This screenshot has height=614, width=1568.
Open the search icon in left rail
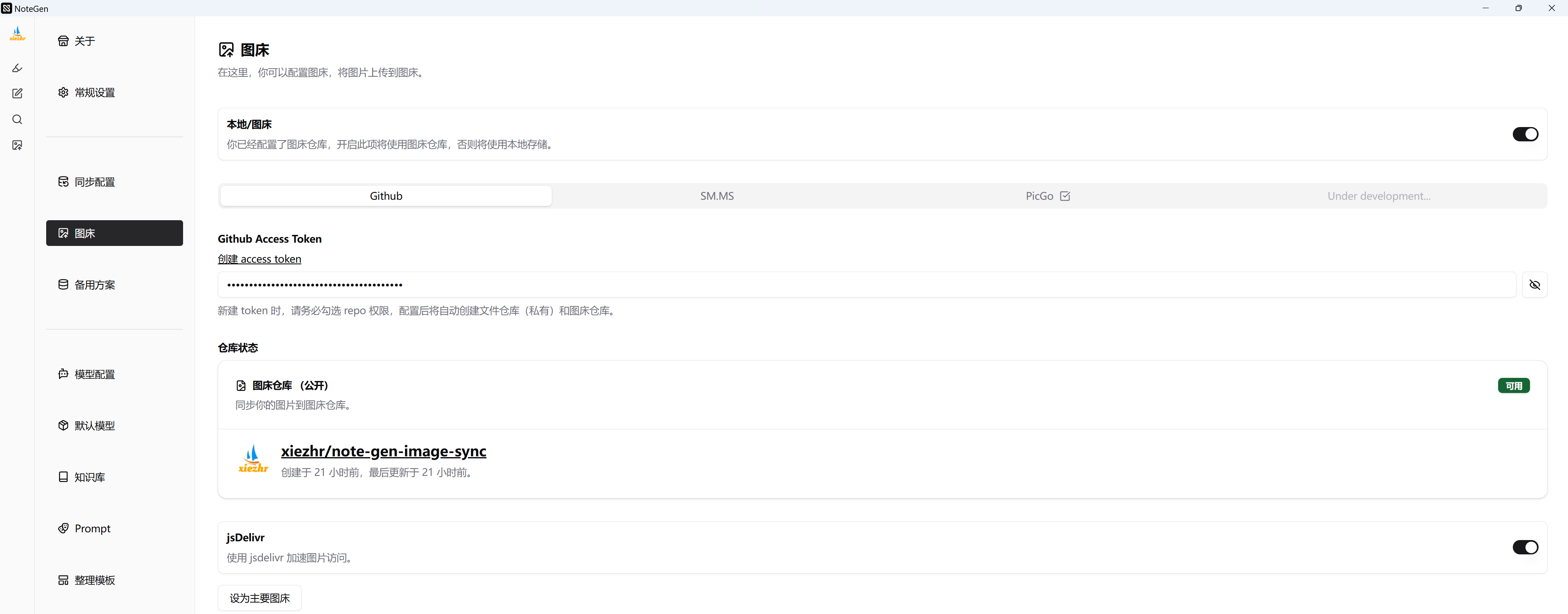coord(17,119)
